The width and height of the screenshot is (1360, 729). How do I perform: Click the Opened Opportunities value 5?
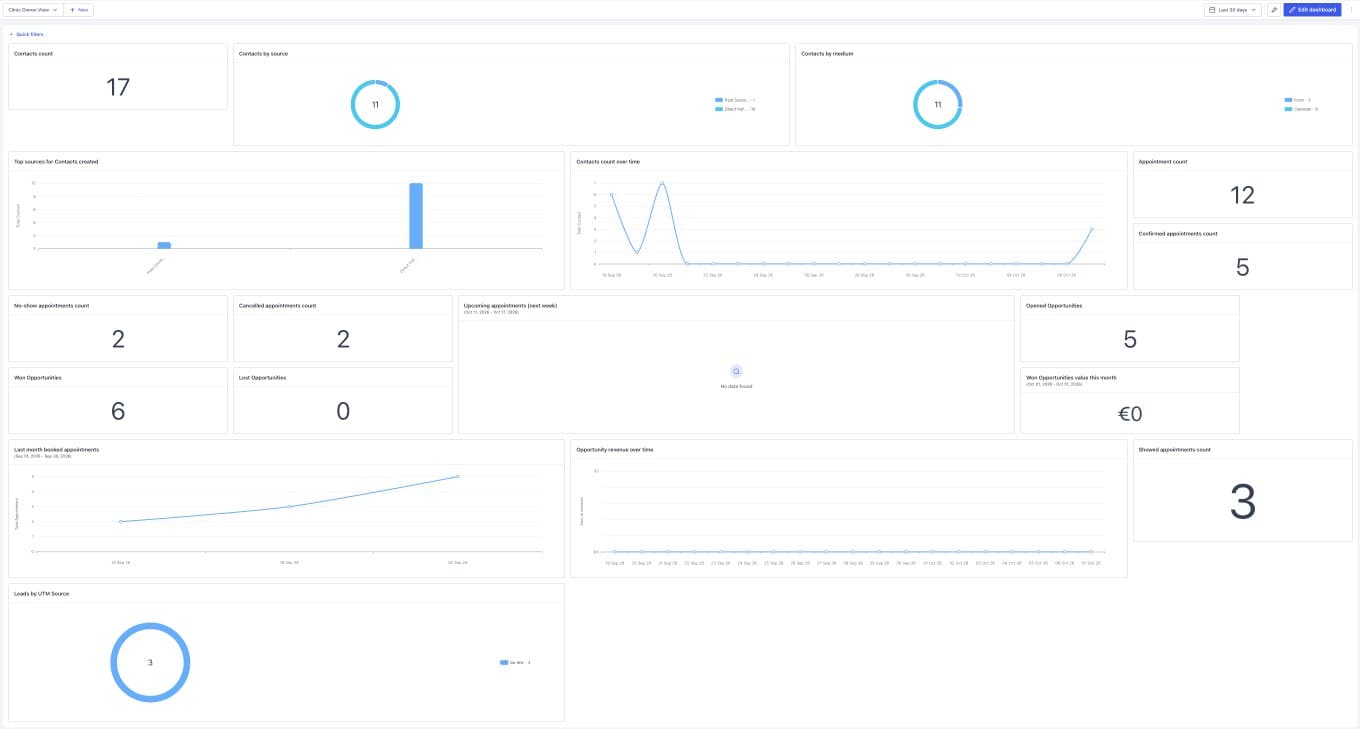1130,339
